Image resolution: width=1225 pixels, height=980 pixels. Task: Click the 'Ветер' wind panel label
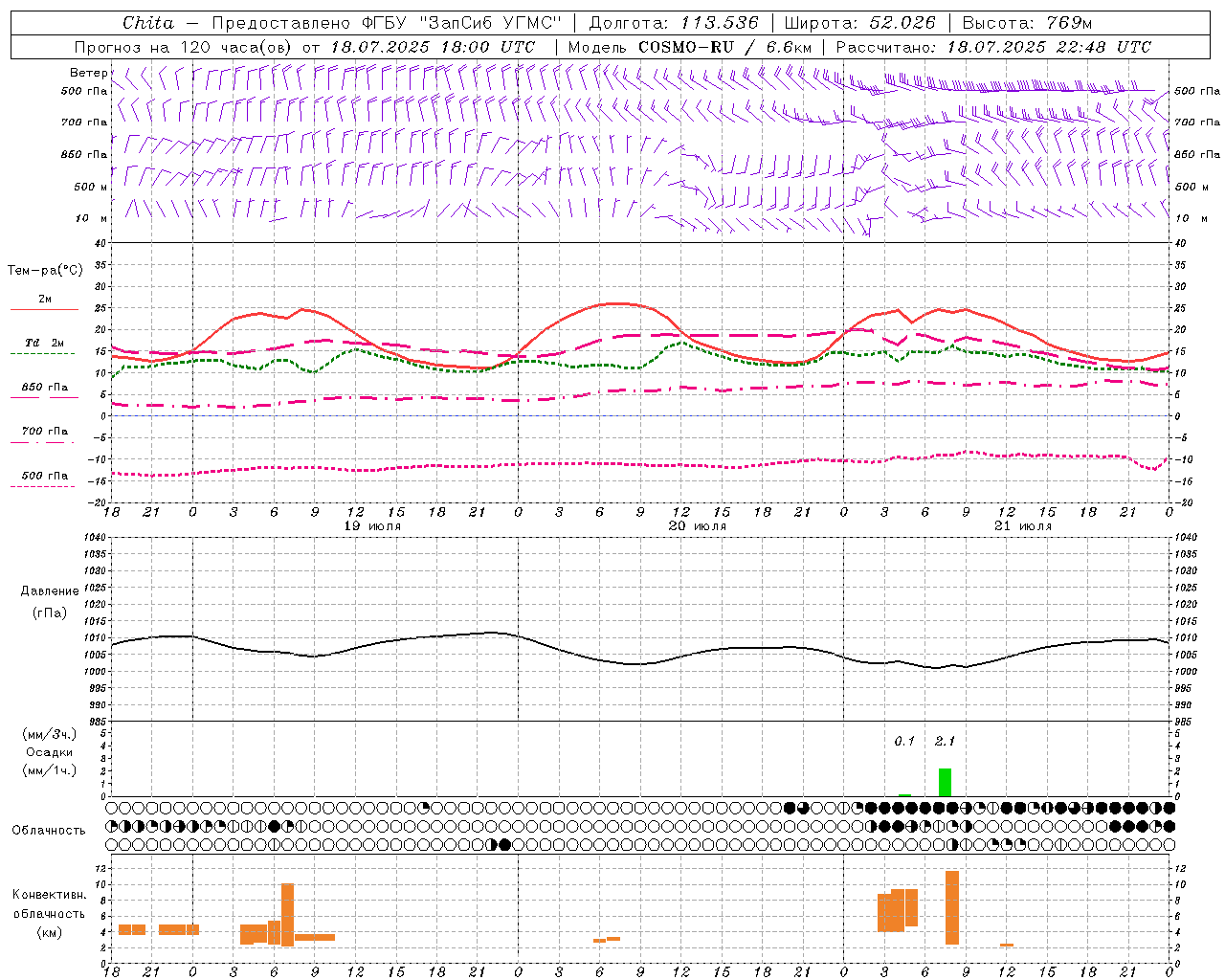pyautogui.click(x=89, y=73)
